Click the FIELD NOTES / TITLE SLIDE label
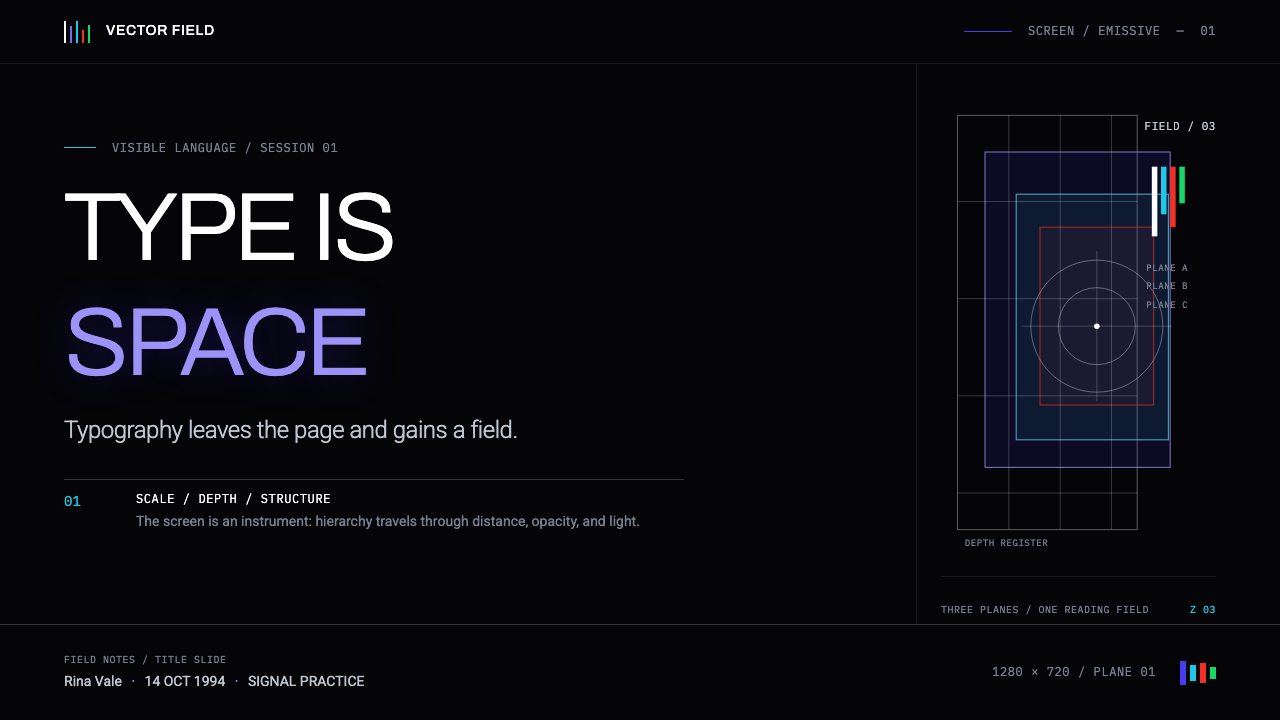Viewport: 1280px width, 720px height. (145, 660)
